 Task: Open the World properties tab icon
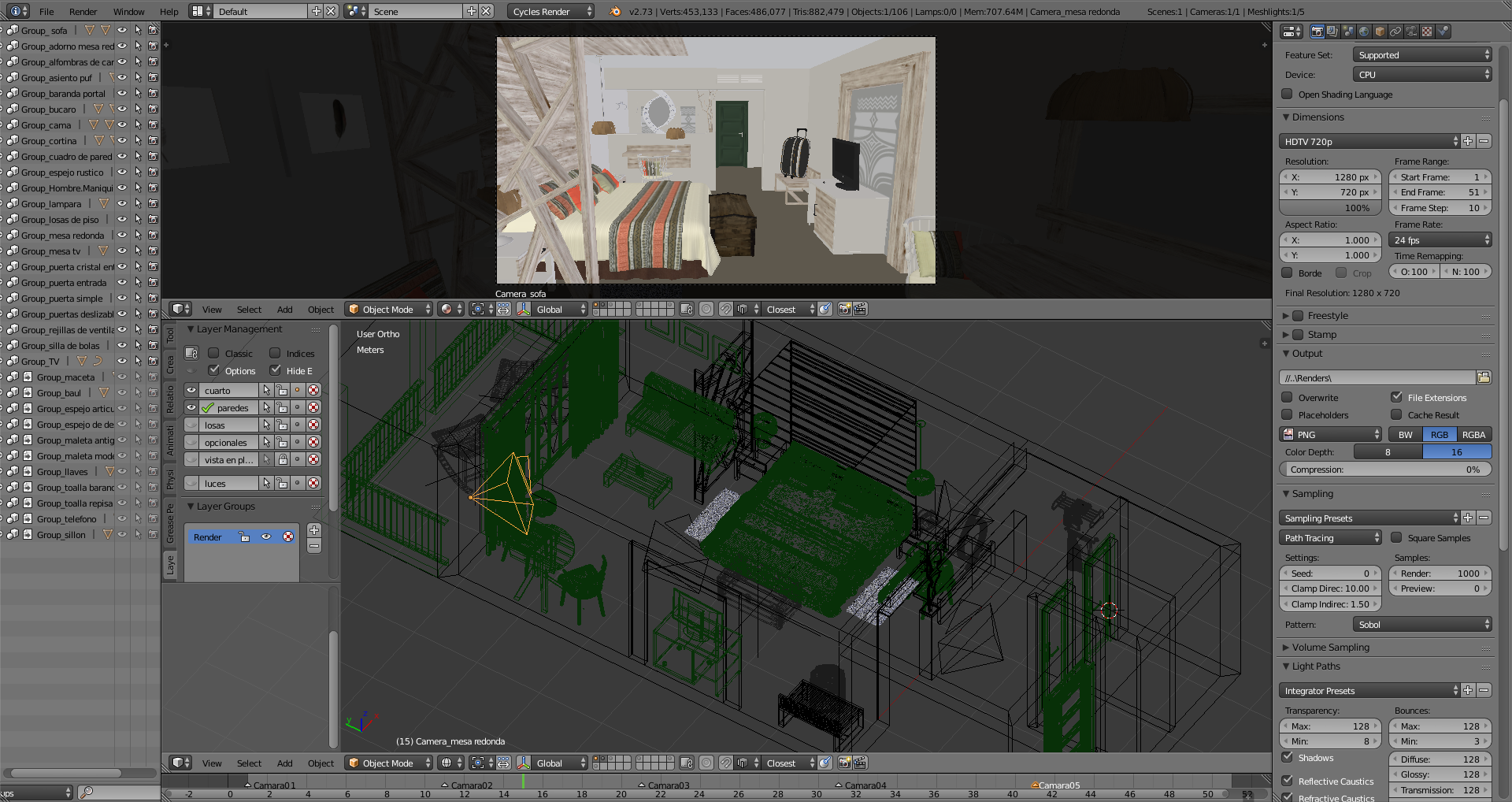[x=1364, y=32]
